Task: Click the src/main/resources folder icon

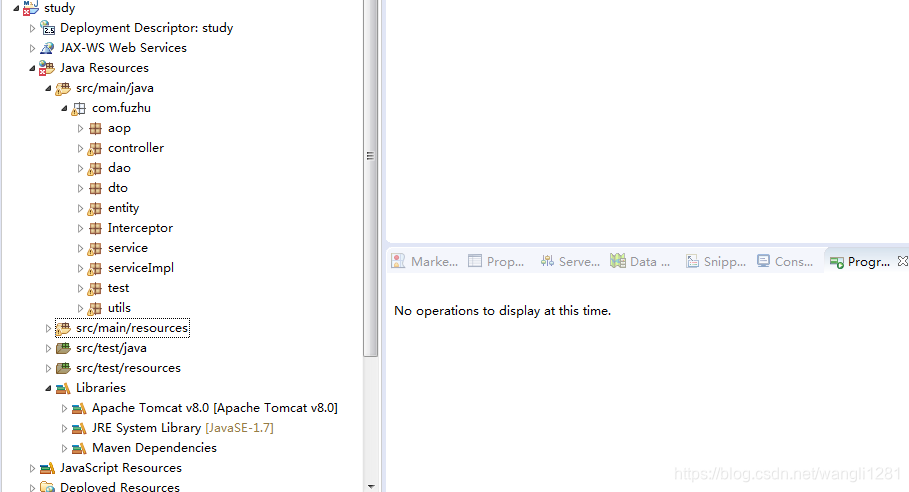Action: pyautogui.click(x=63, y=329)
